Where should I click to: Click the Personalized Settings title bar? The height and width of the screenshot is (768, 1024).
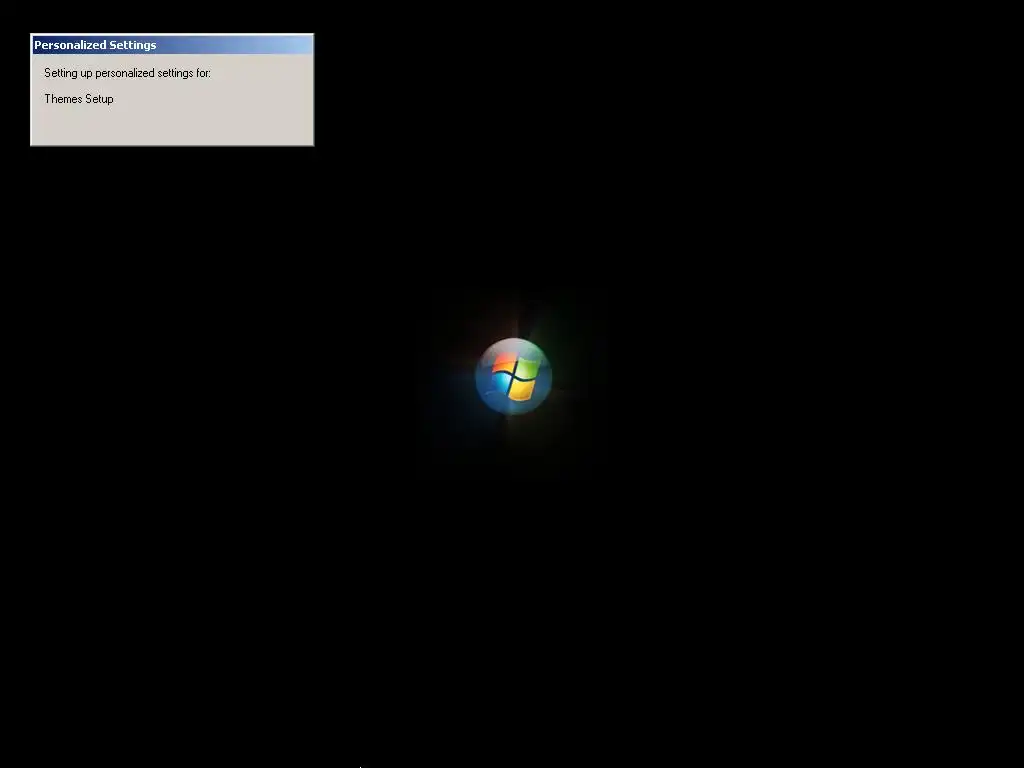pyautogui.click(x=172, y=45)
